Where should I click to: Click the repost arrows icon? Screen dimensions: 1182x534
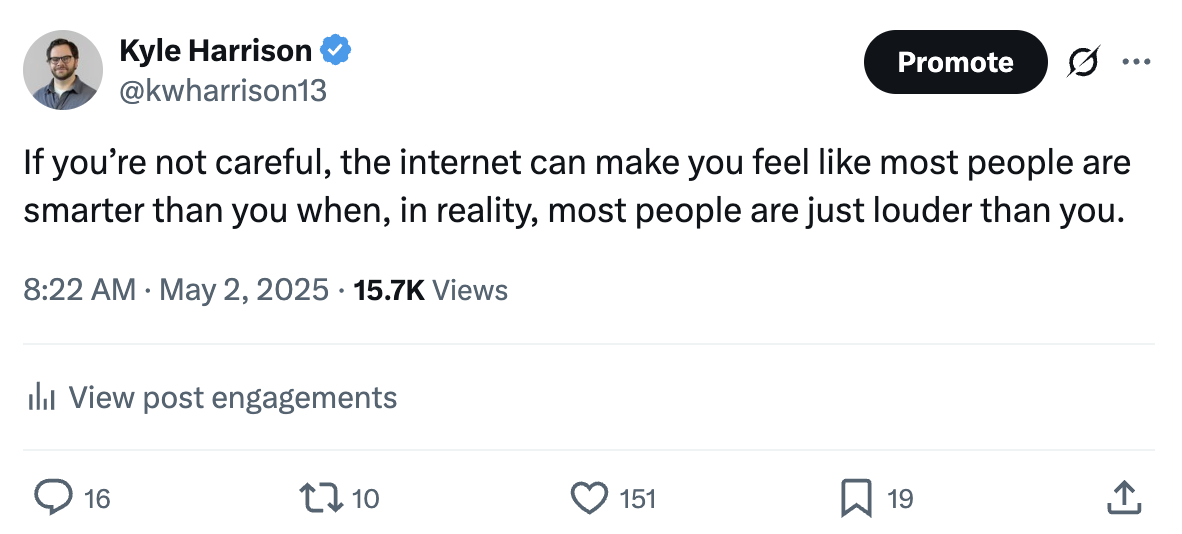[x=319, y=497]
